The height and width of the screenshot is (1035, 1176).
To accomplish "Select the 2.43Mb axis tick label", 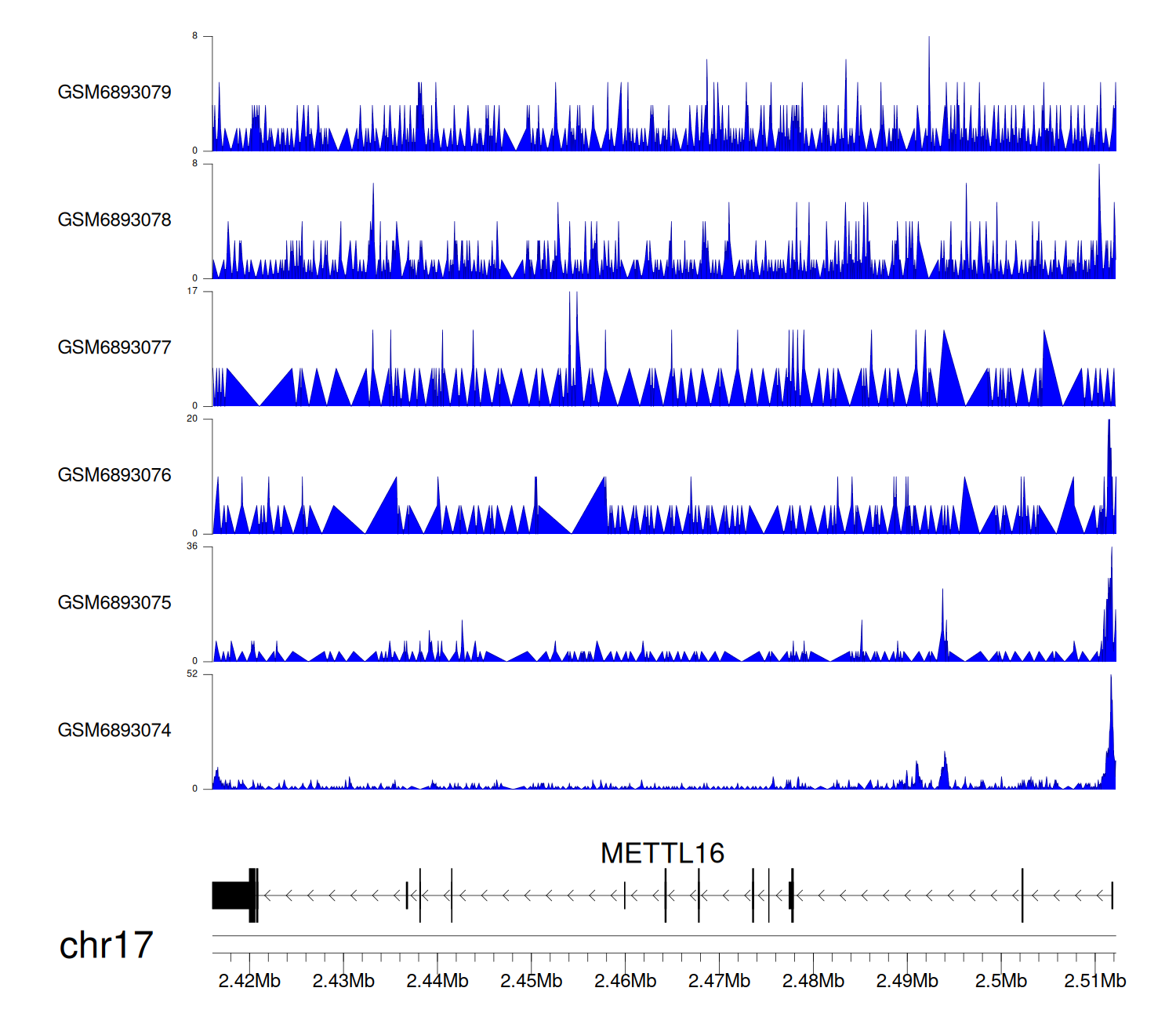I will point(343,981).
